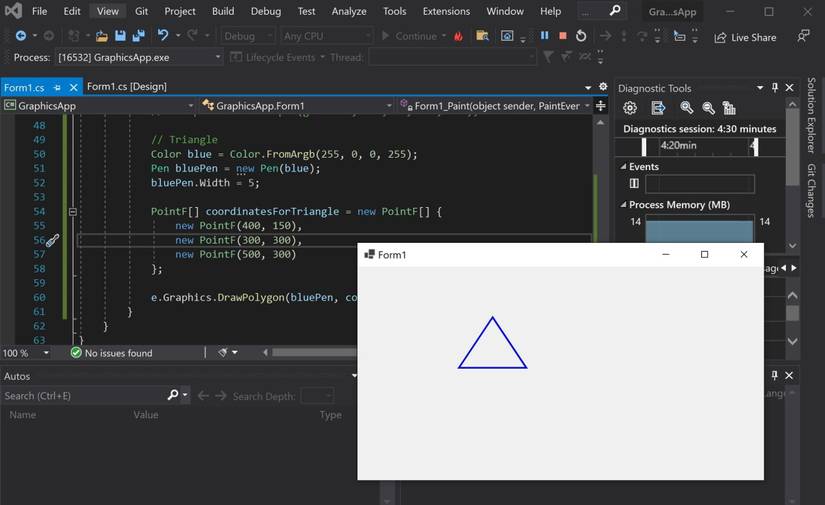Open the Solution Explorer side tab
Viewport: 825px width, 505px height.
tap(811, 115)
